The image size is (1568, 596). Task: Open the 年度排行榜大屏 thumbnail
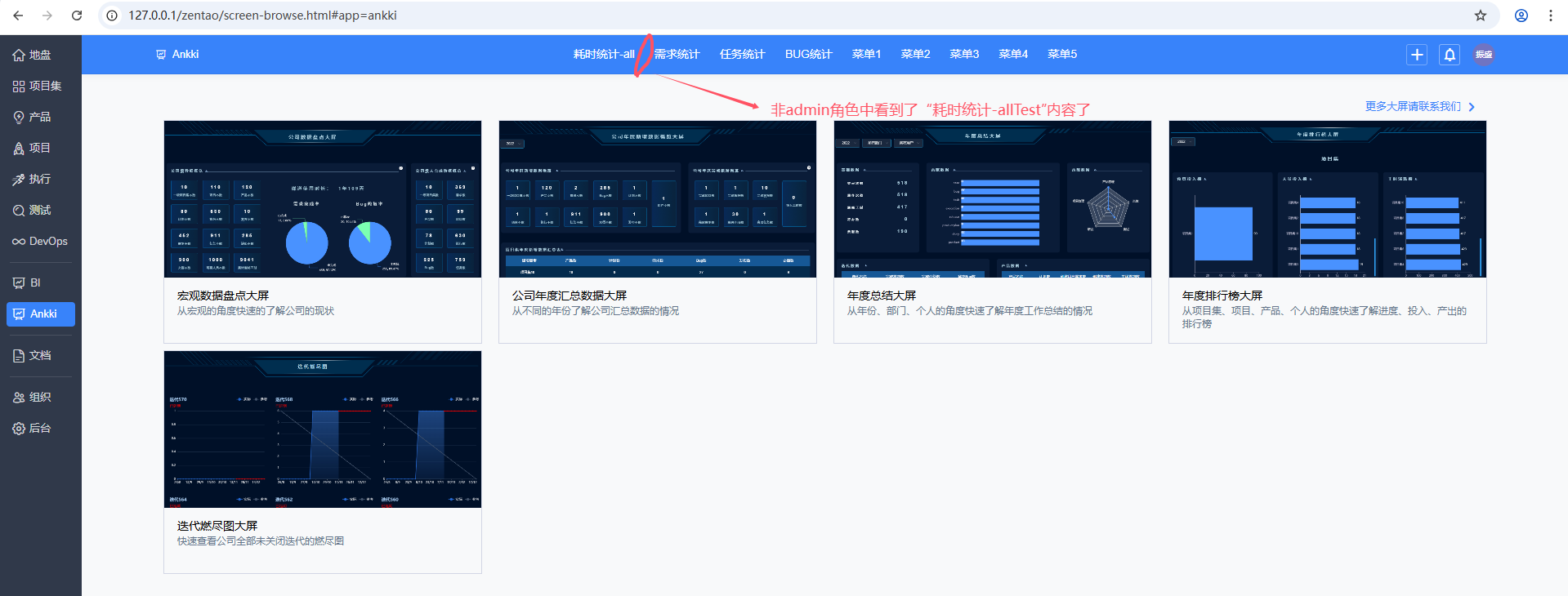pyautogui.click(x=1328, y=199)
